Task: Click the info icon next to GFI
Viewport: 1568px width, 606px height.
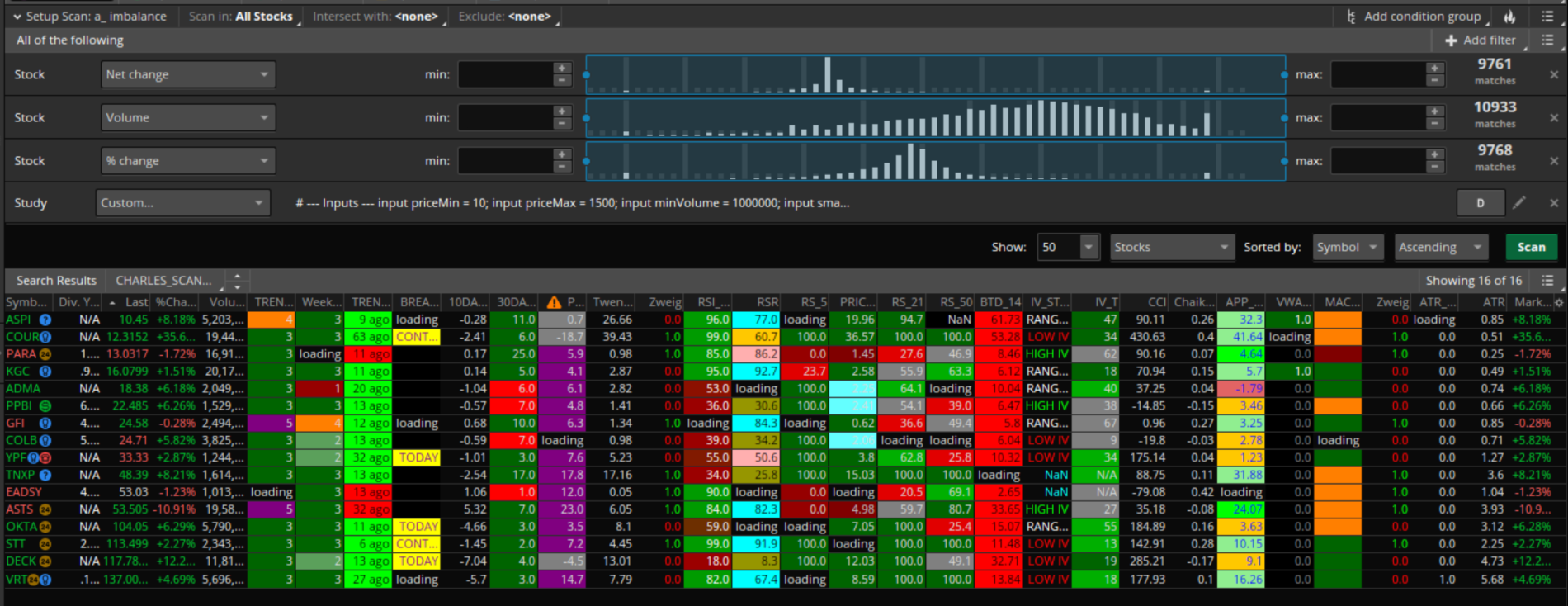Action: (45, 423)
